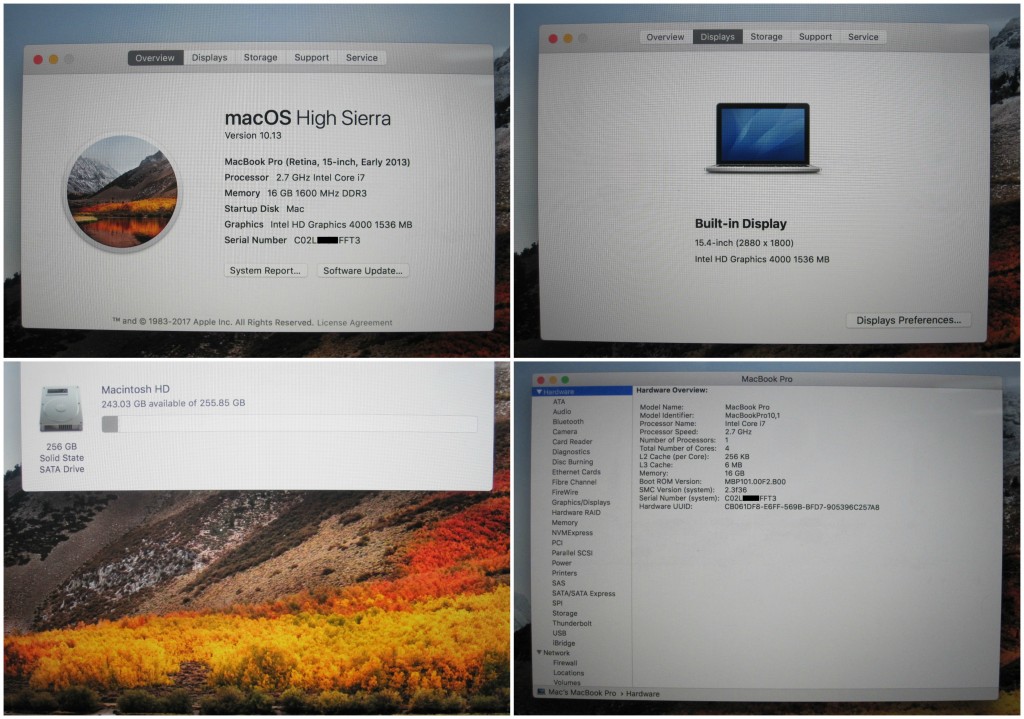Select Printers in the Hardware list
This screenshot has height=719, width=1024.
coord(564,573)
